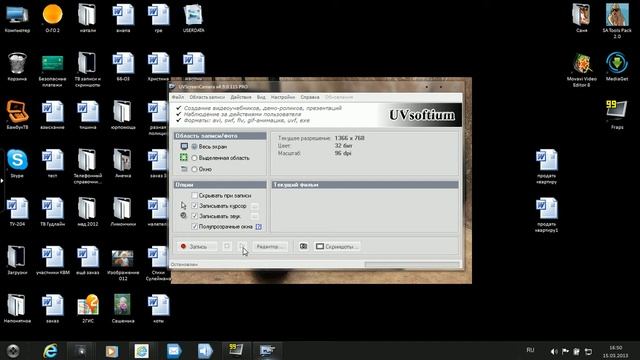Click the play recording button

point(242,246)
